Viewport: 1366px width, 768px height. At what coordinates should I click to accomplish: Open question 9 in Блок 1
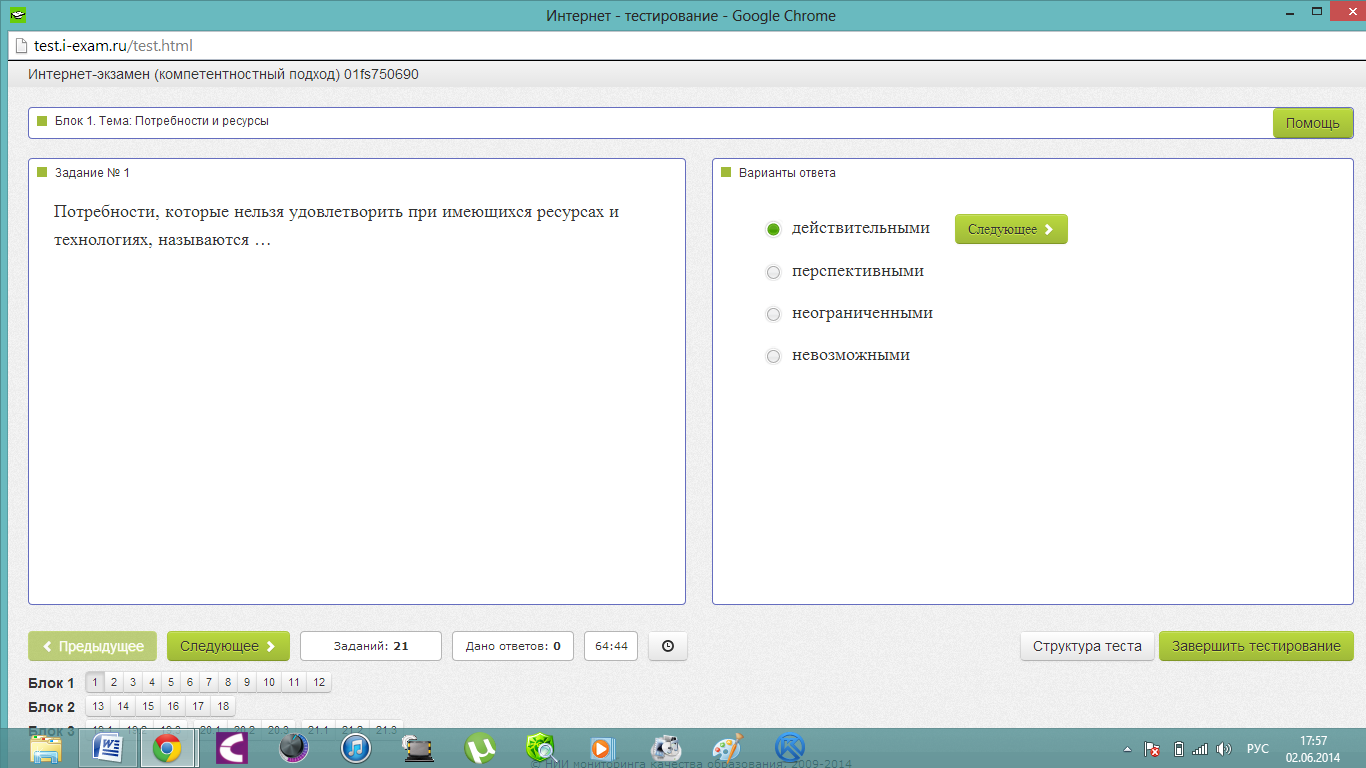(247, 682)
